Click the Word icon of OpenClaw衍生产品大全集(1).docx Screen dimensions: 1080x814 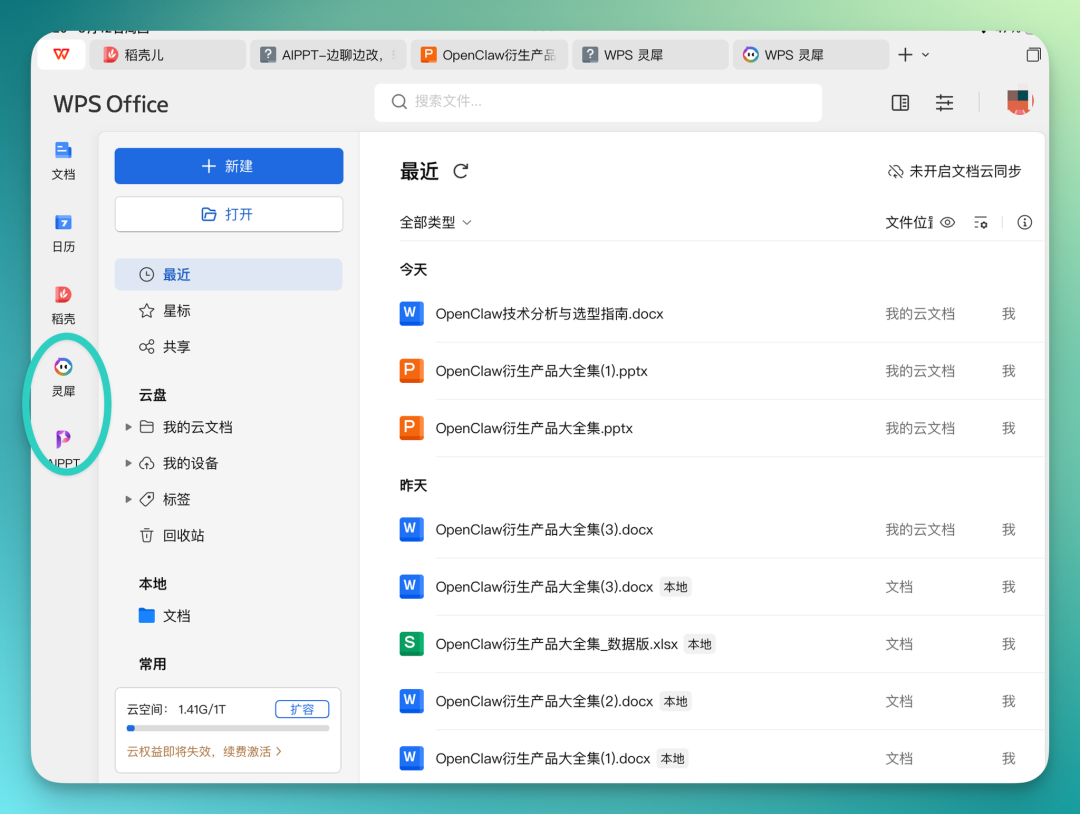click(x=411, y=758)
